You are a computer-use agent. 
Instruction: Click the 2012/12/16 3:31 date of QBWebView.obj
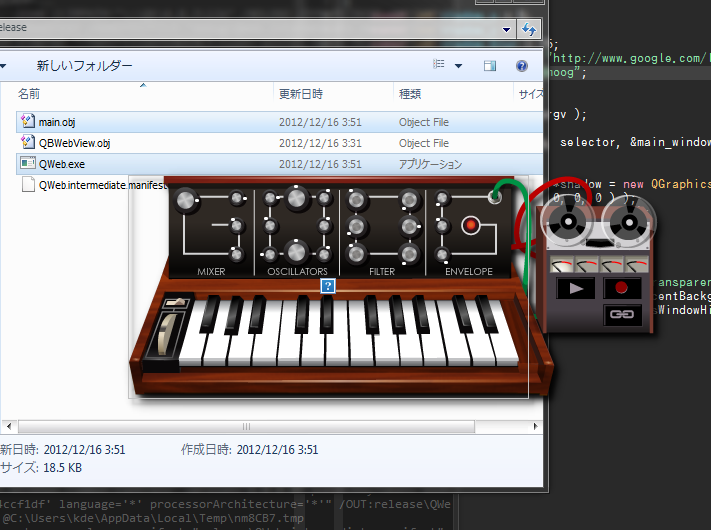(320, 143)
